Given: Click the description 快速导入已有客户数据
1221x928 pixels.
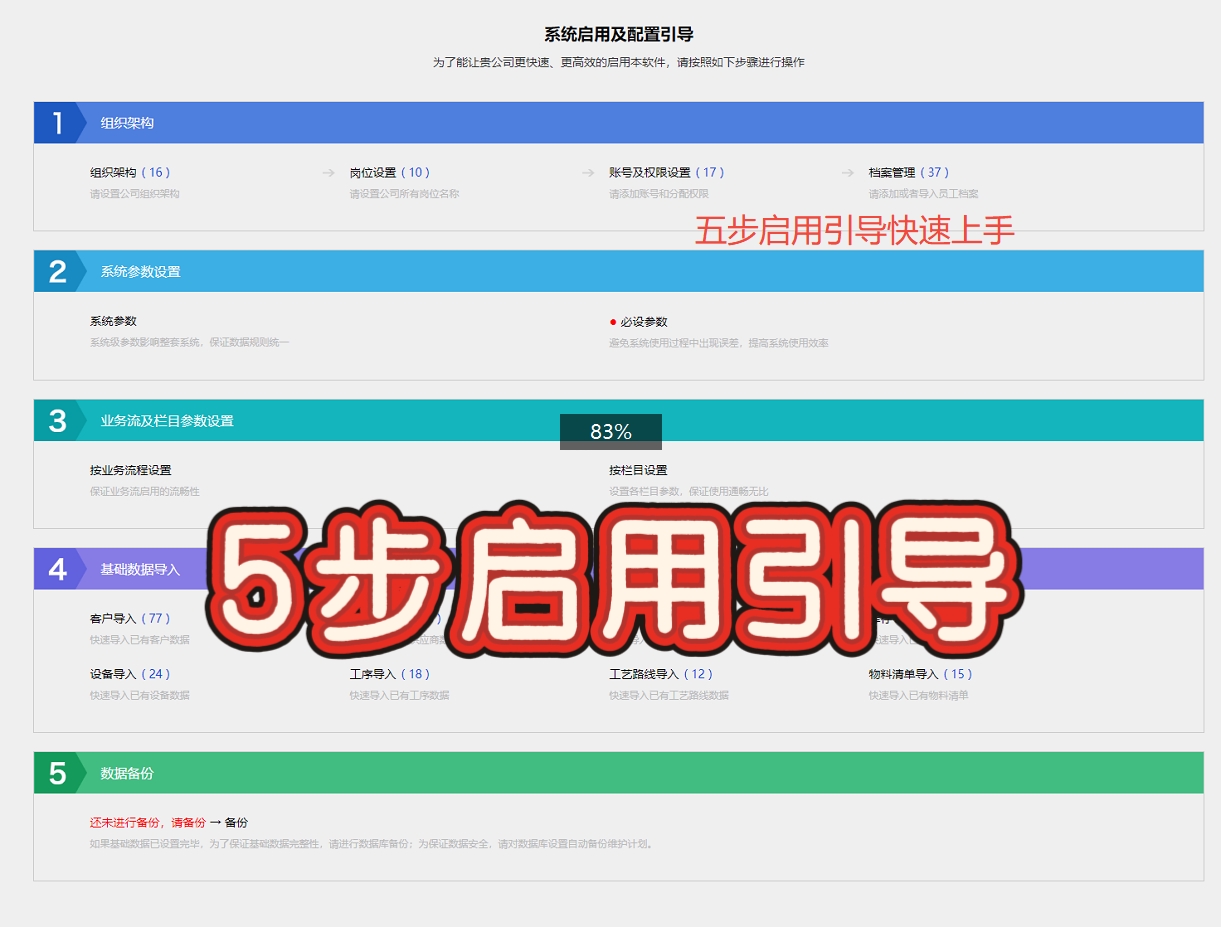Looking at the screenshot, I should click(140, 640).
